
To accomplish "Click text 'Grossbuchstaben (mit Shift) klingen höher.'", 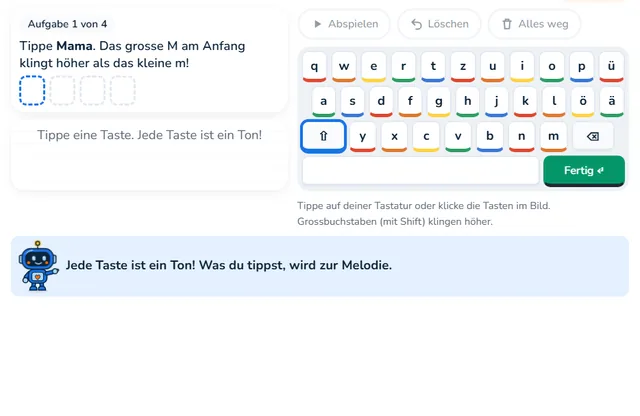I will [395, 222].
